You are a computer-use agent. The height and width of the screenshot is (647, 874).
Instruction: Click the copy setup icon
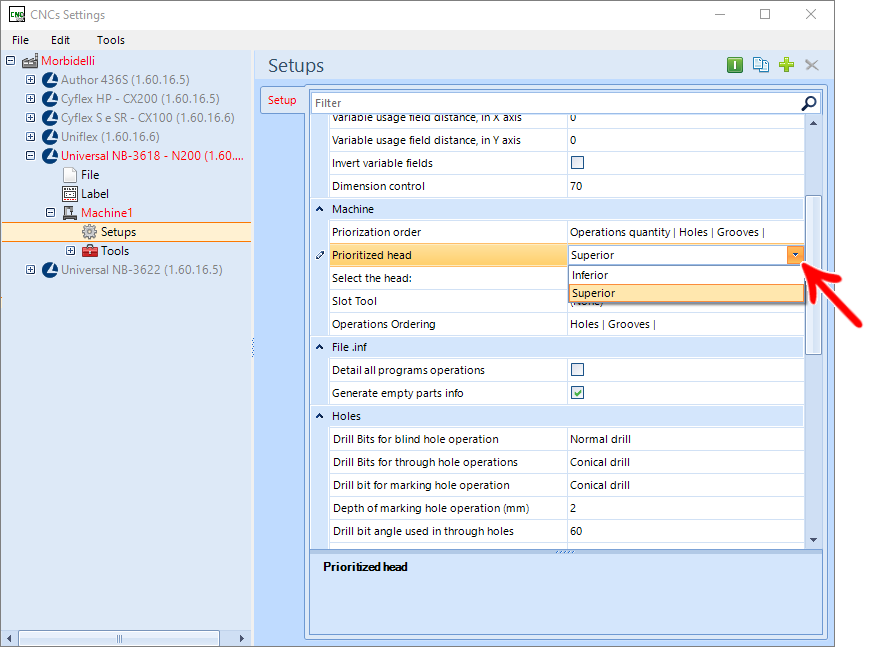click(760, 65)
